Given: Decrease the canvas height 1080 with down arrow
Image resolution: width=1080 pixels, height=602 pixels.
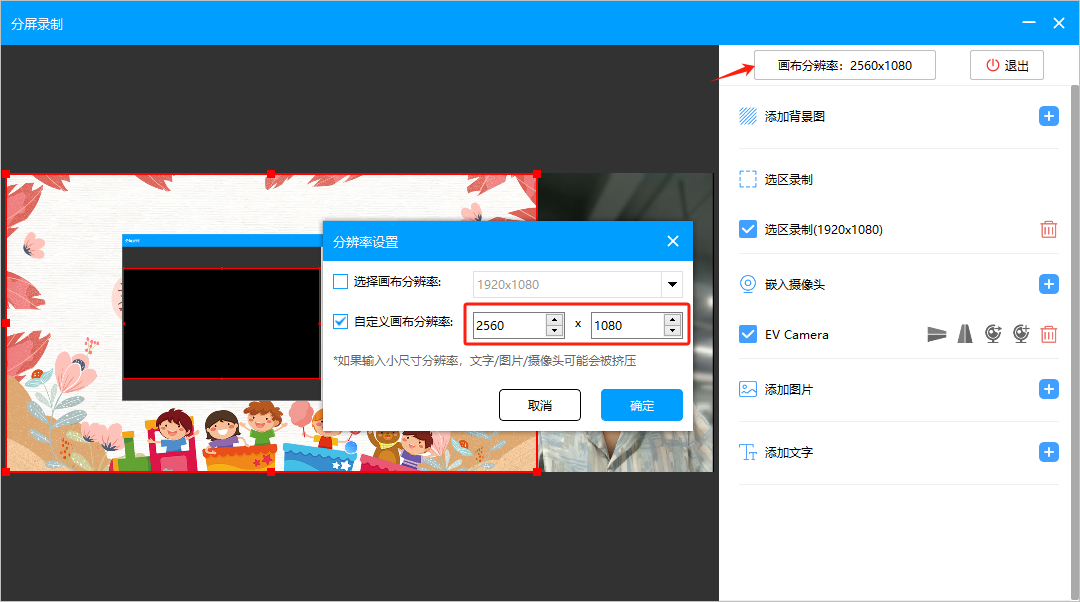Looking at the screenshot, I should (x=672, y=331).
